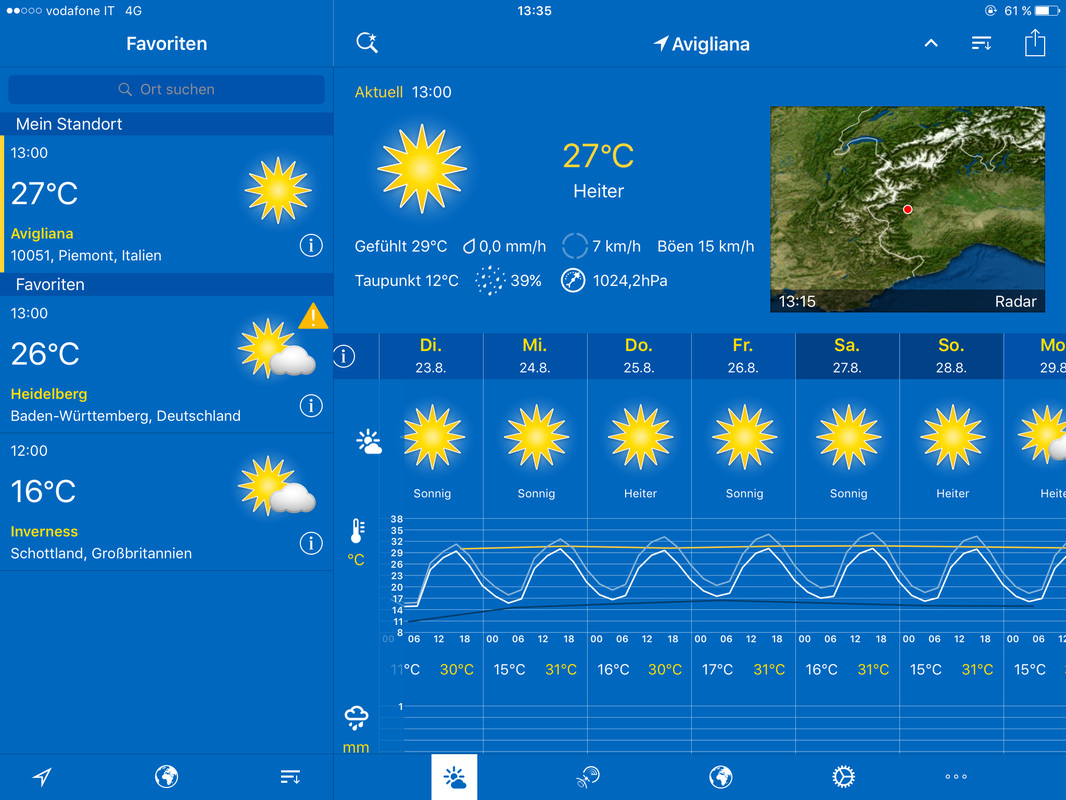Image resolution: width=1066 pixels, height=800 pixels.
Task: Switch to the weather forecast tab
Action: click(454, 777)
